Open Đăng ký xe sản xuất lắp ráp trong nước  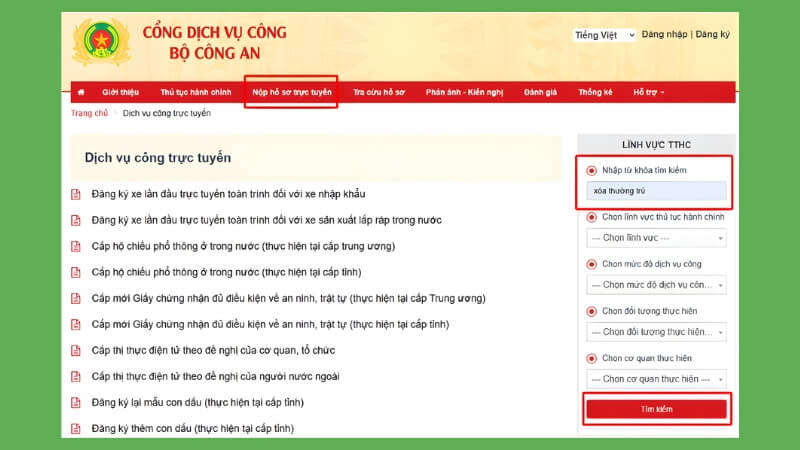(267, 220)
